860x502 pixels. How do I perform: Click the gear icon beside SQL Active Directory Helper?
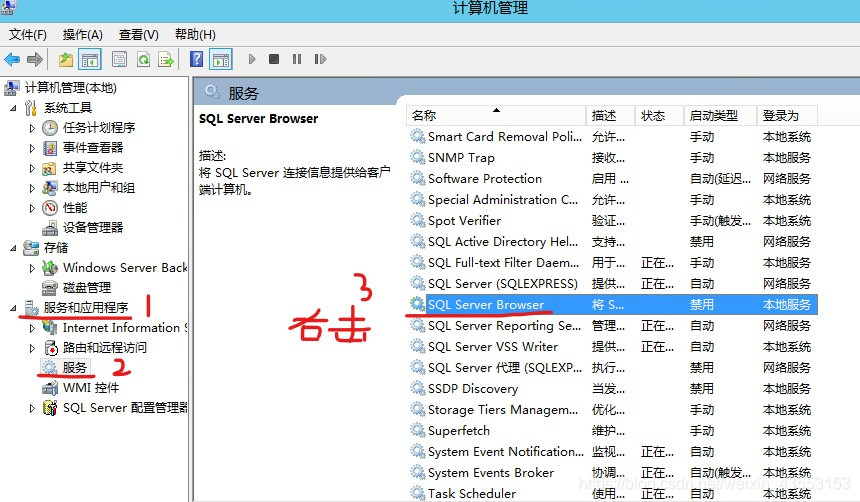418,241
